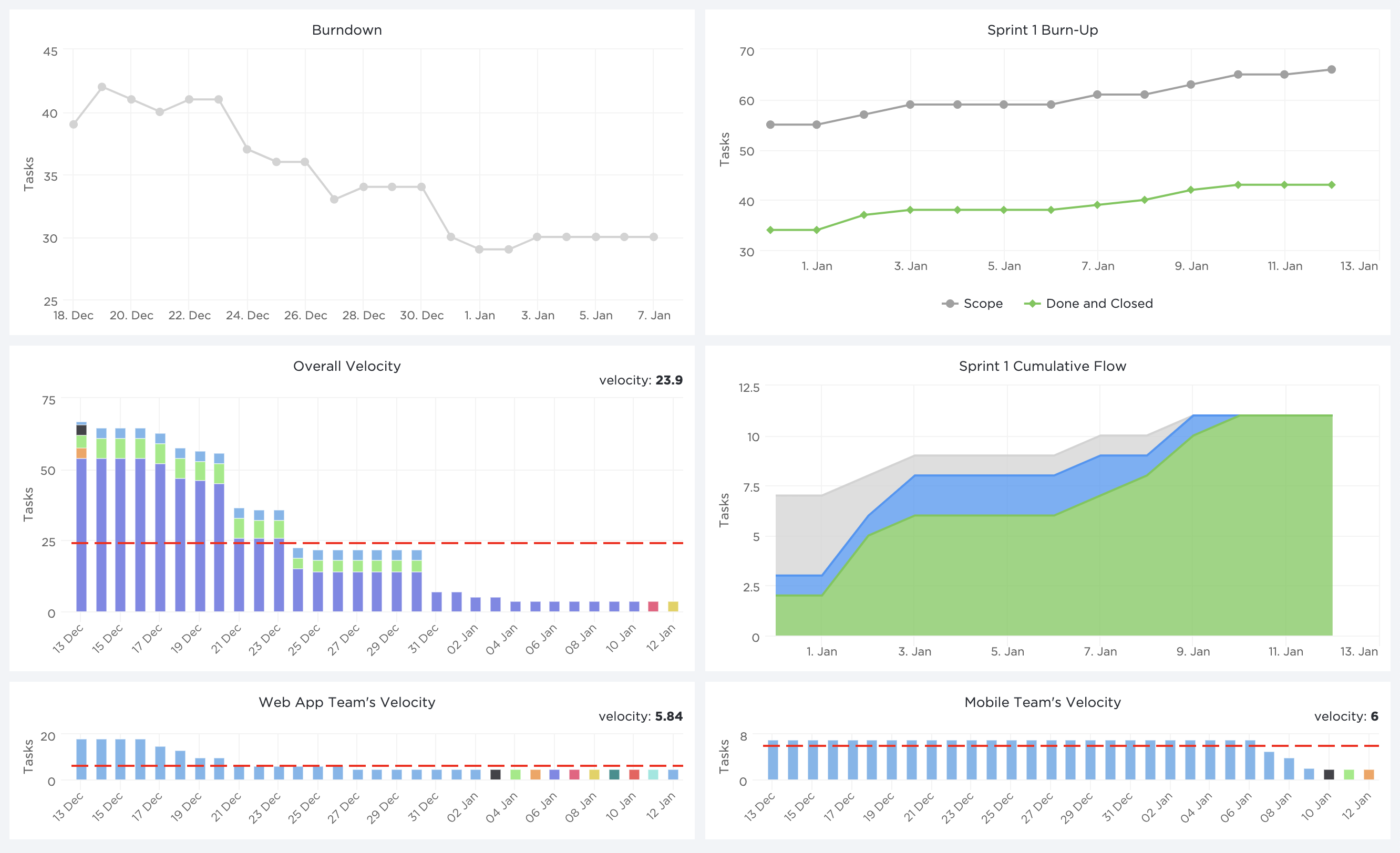Image resolution: width=1400 pixels, height=853 pixels.
Task: Click the first Burndown point at 18 Dec
Action: (x=73, y=124)
